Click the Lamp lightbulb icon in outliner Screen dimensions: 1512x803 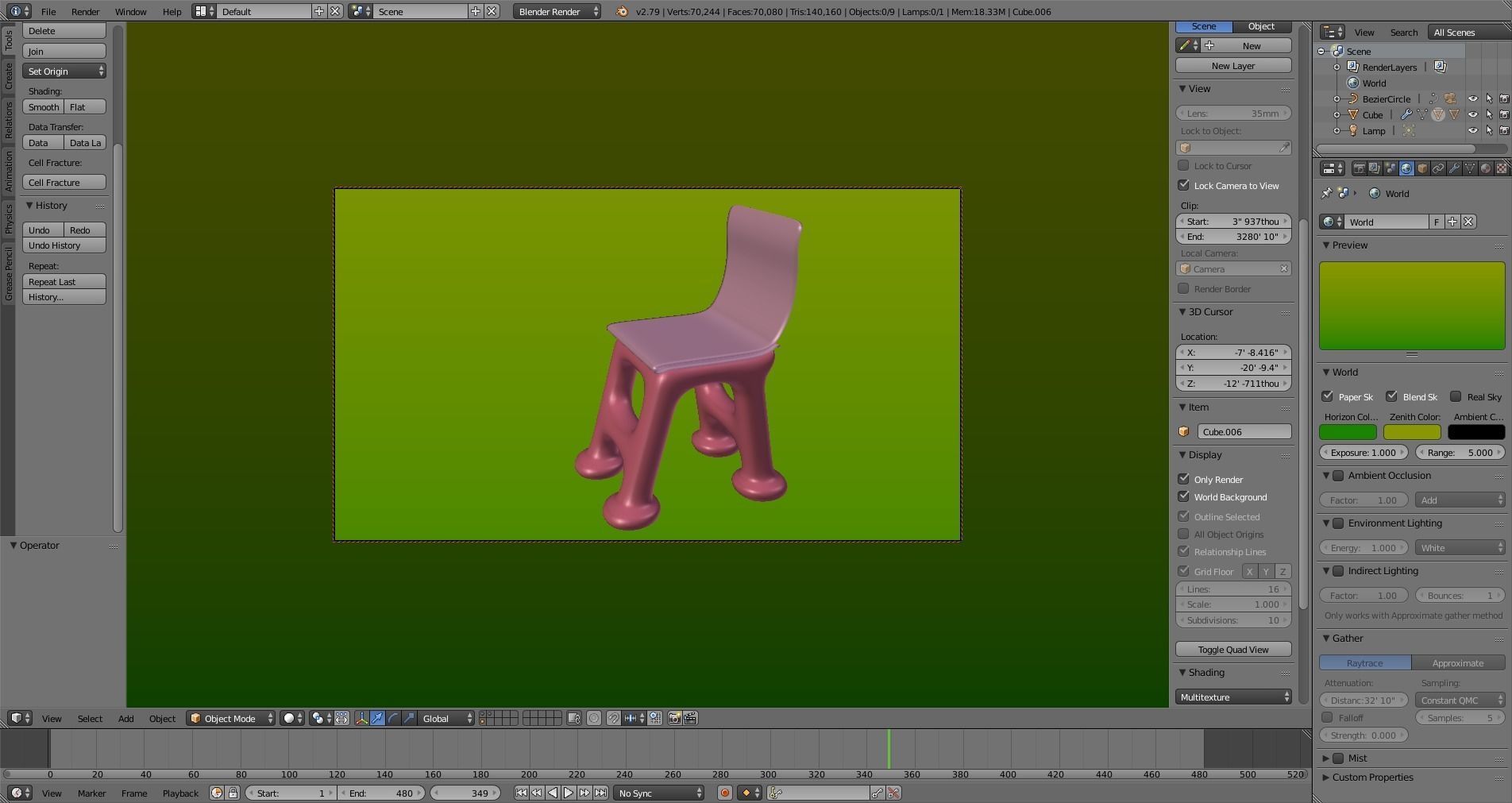pyautogui.click(x=1353, y=130)
